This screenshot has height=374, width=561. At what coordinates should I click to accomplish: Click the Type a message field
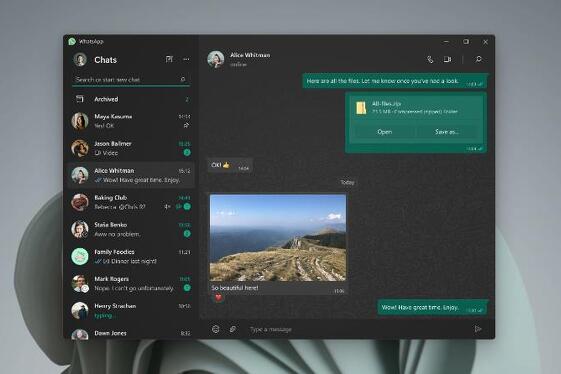click(358, 329)
